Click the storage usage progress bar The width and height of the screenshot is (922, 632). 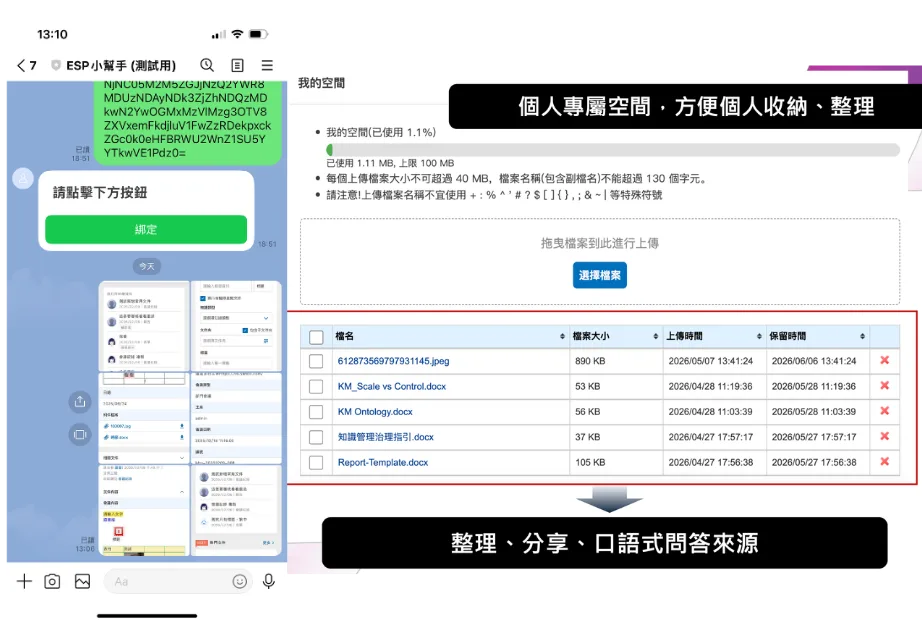[613, 150]
